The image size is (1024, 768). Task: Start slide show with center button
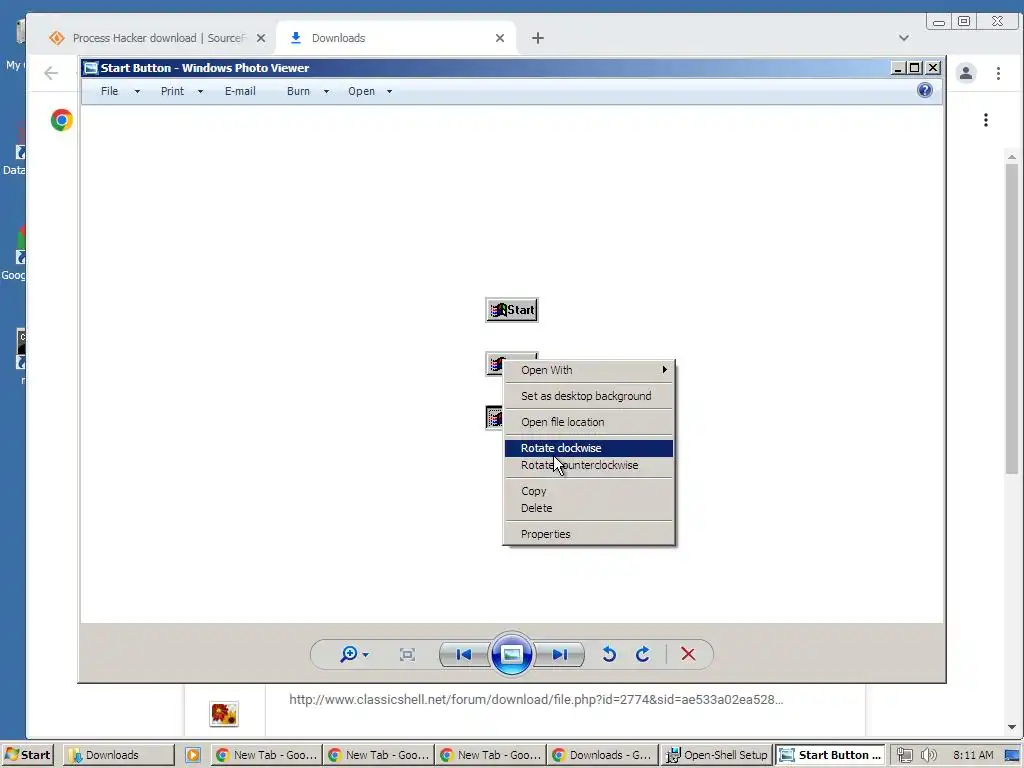pos(511,654)
